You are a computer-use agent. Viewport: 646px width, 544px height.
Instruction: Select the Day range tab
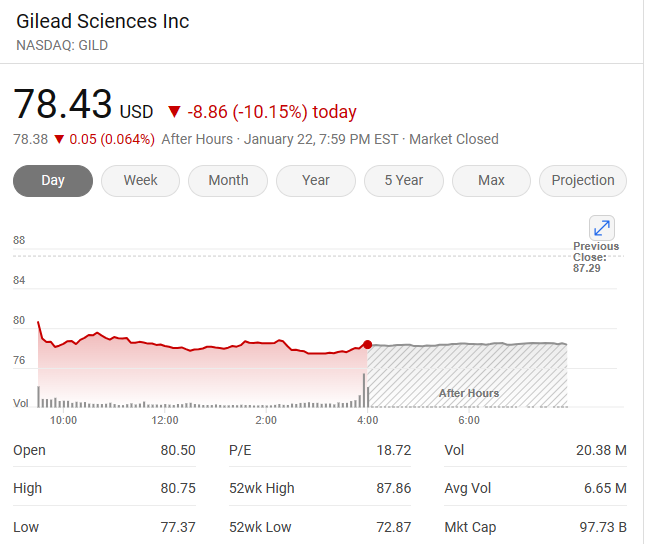(x=53, y=181)
